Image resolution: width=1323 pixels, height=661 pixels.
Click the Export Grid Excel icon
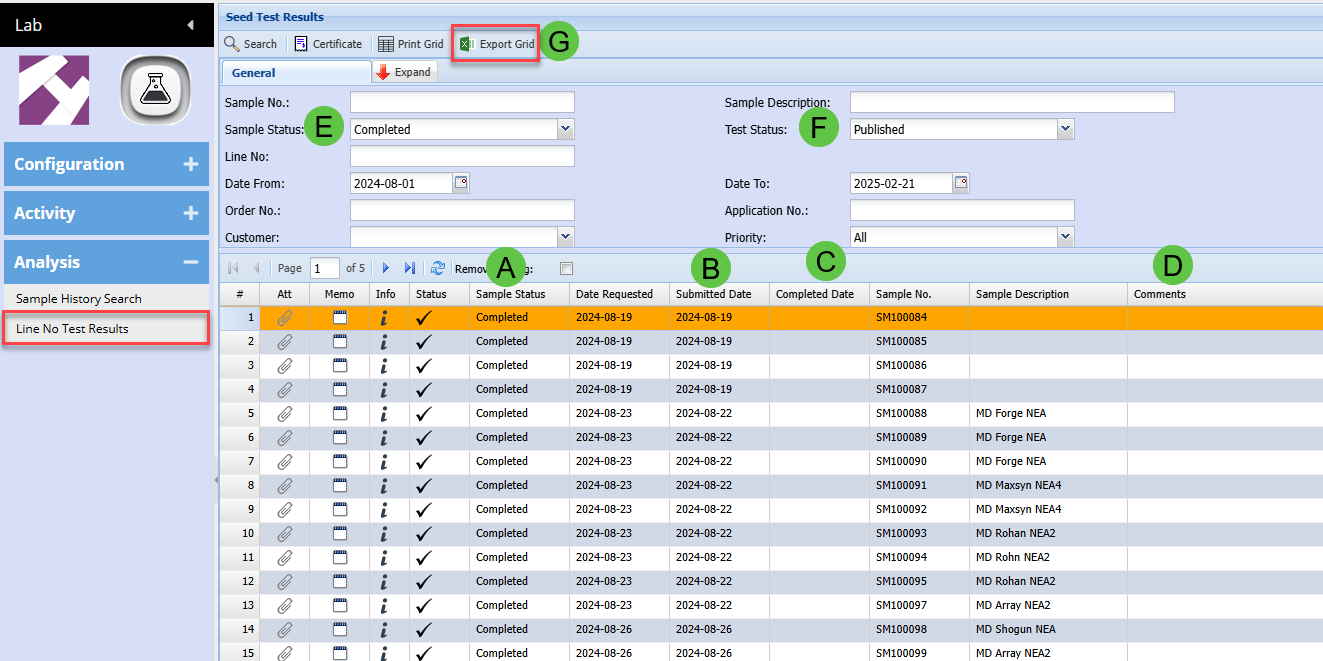point(466,44)
